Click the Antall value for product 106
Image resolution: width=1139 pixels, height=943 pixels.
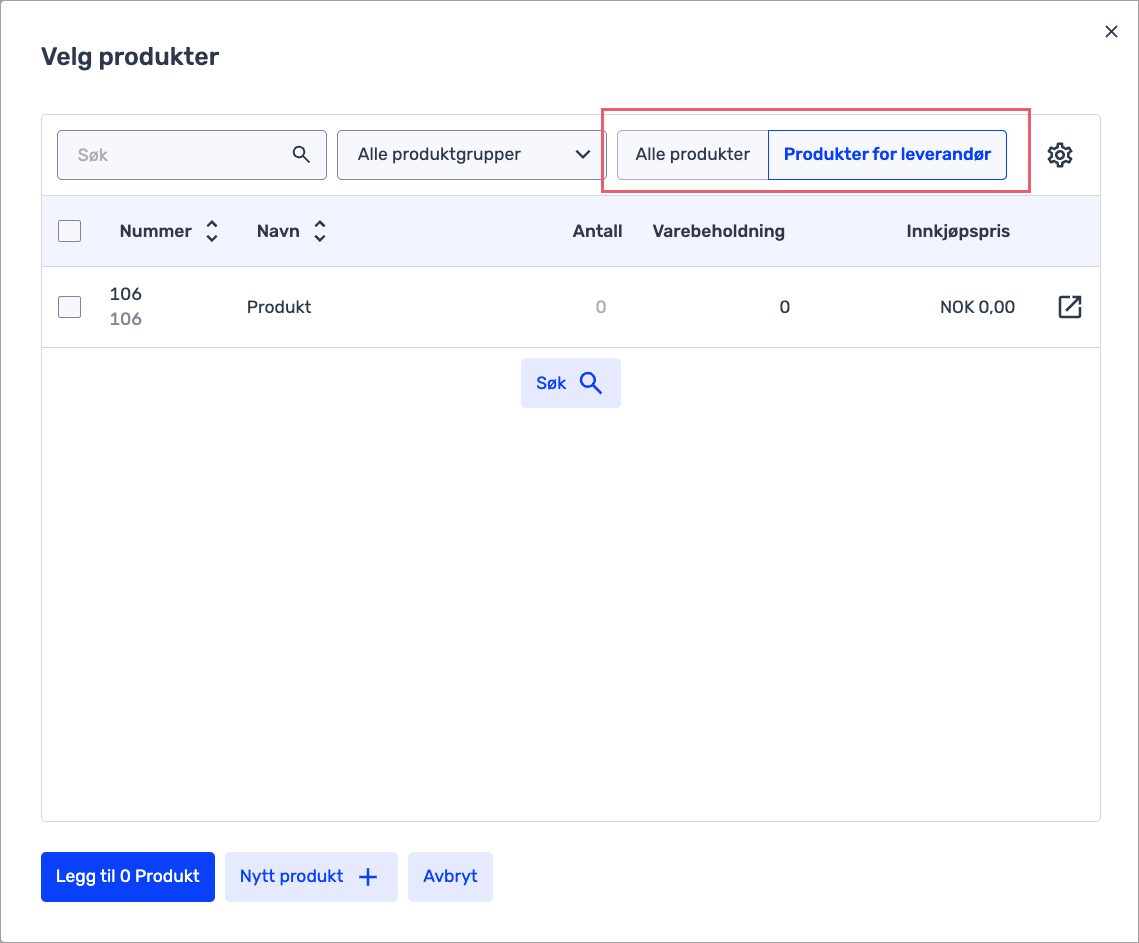[x=600, y=307]
